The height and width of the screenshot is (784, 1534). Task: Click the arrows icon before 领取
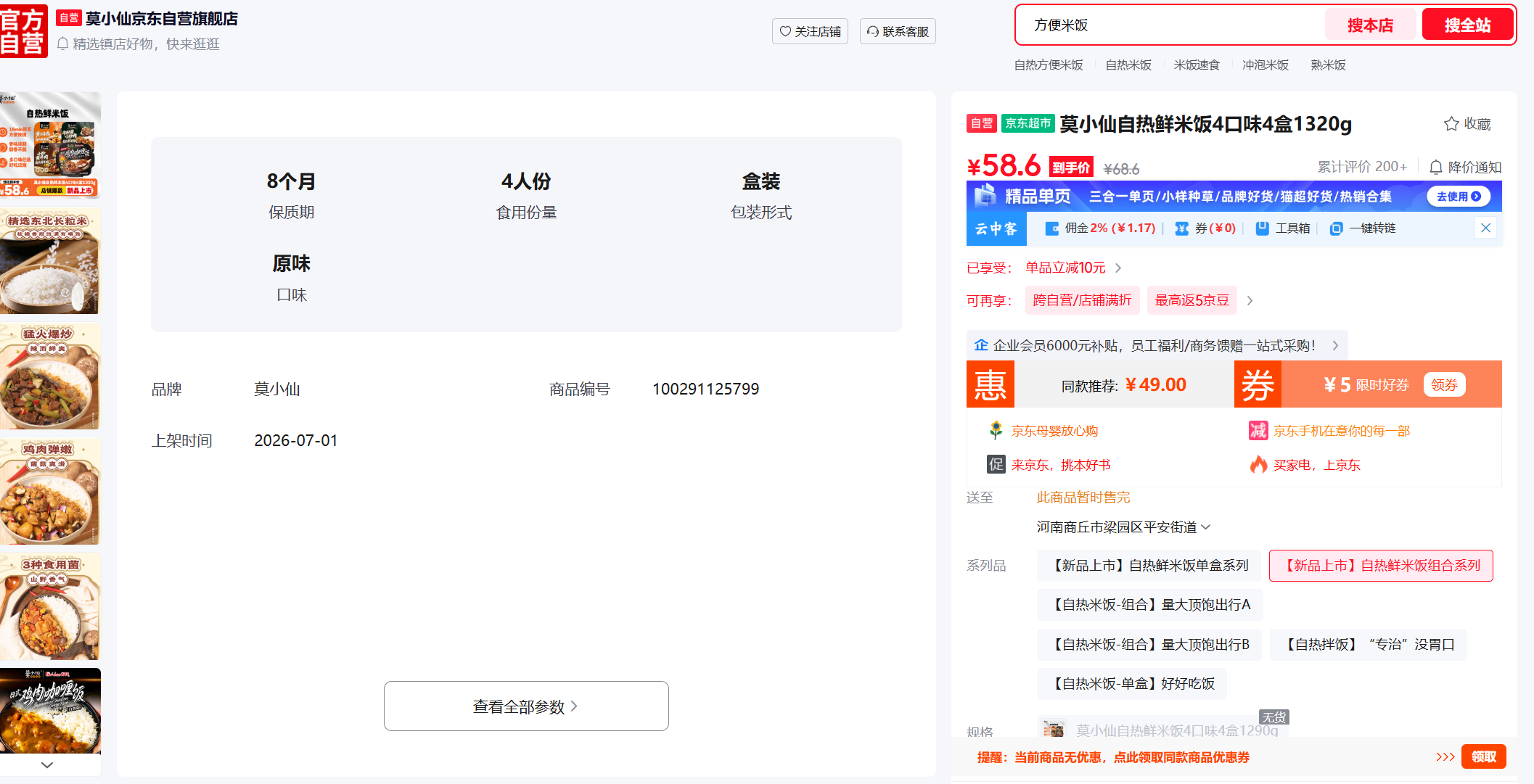(x=1445, y=757)
